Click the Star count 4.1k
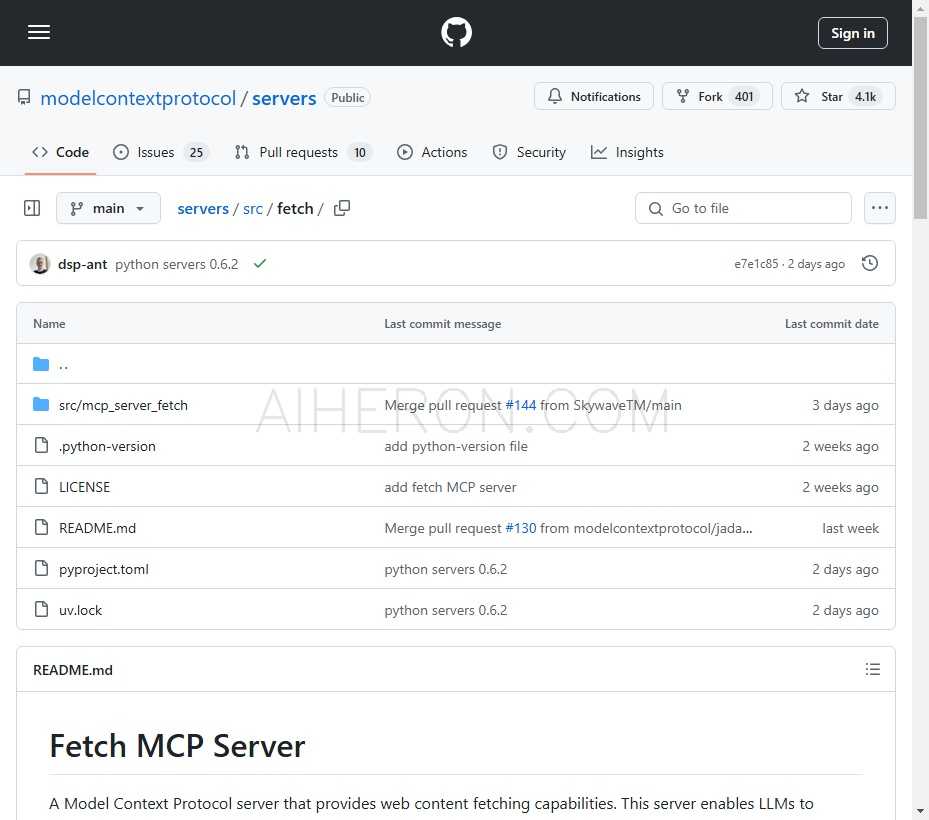 [x=865, y=97]
